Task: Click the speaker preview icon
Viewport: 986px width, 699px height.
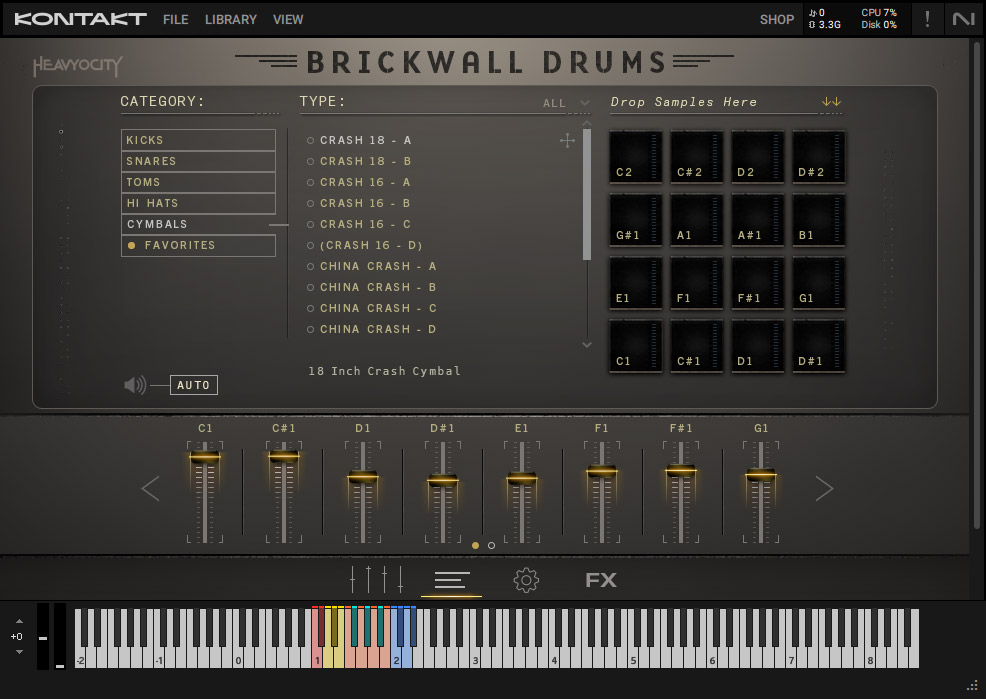Action: (135, 385)
